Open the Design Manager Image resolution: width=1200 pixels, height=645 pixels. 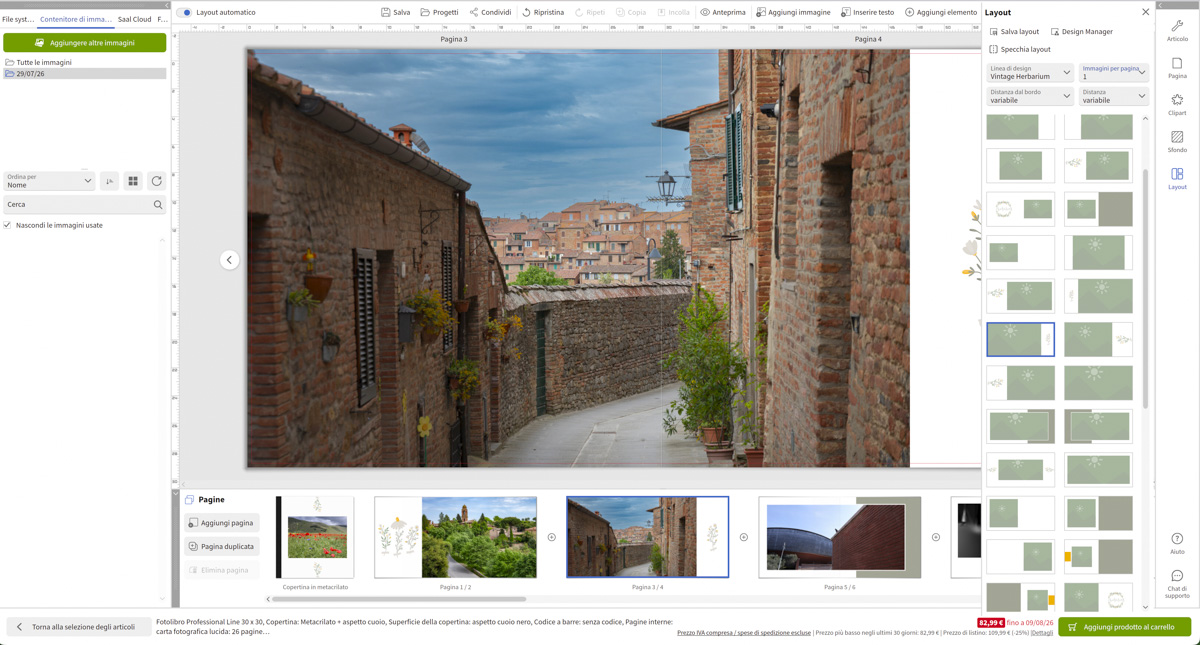(1081, 31)
